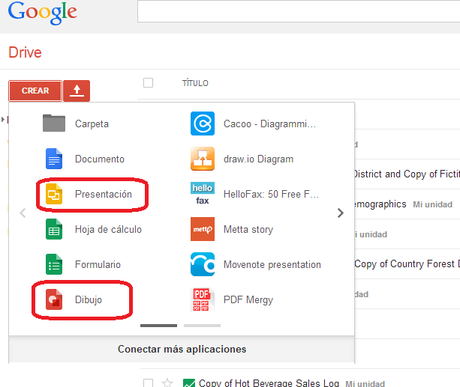The image size is (460, 387).
Task: Click the red Dibujo icon
Action: (x=54, y=299)
